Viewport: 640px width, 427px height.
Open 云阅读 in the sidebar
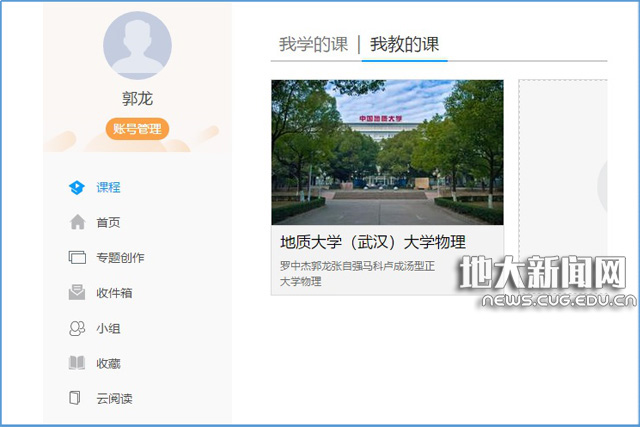[x=114, y=398]
